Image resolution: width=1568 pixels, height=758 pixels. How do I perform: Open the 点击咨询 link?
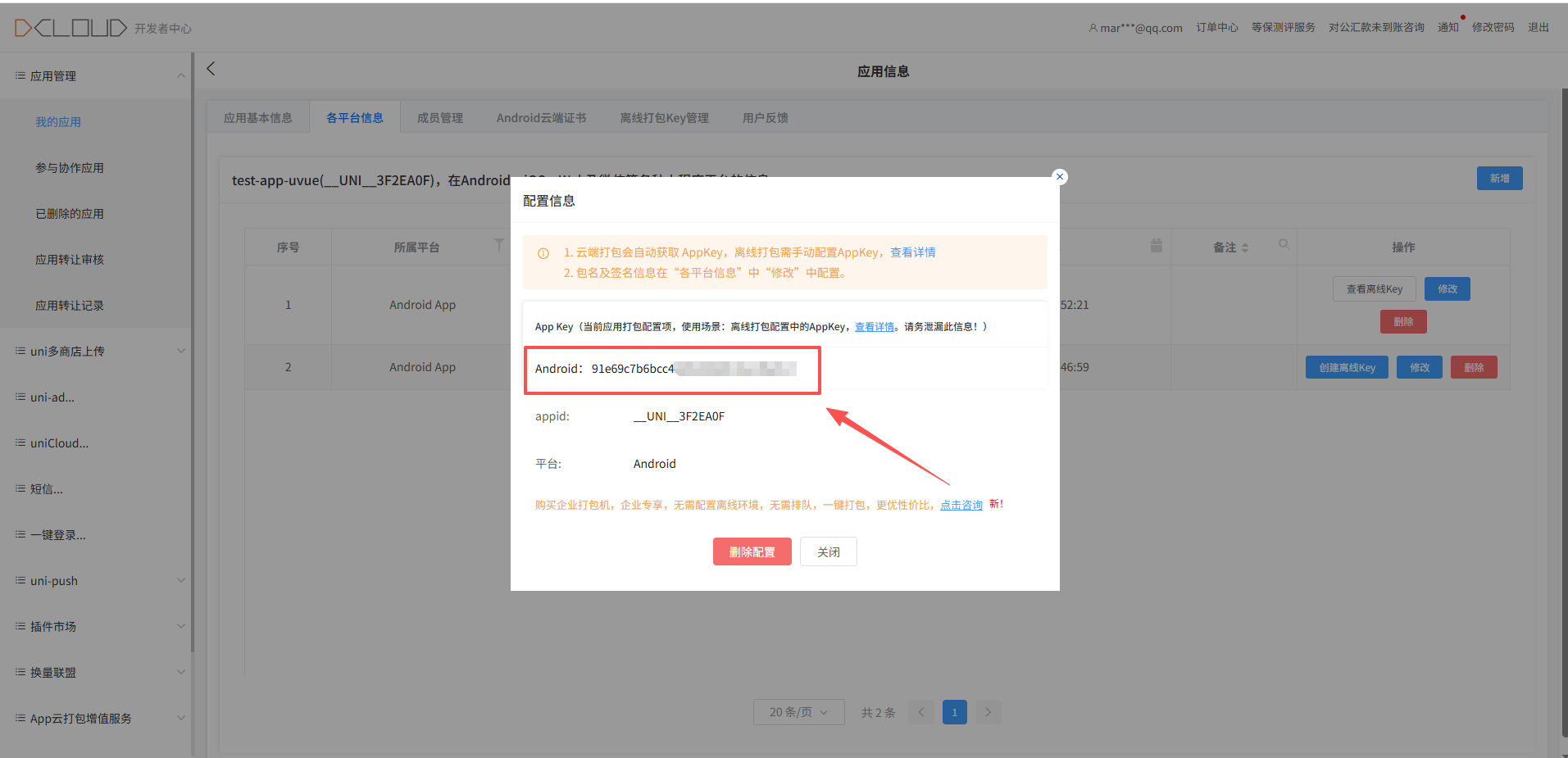961,505
